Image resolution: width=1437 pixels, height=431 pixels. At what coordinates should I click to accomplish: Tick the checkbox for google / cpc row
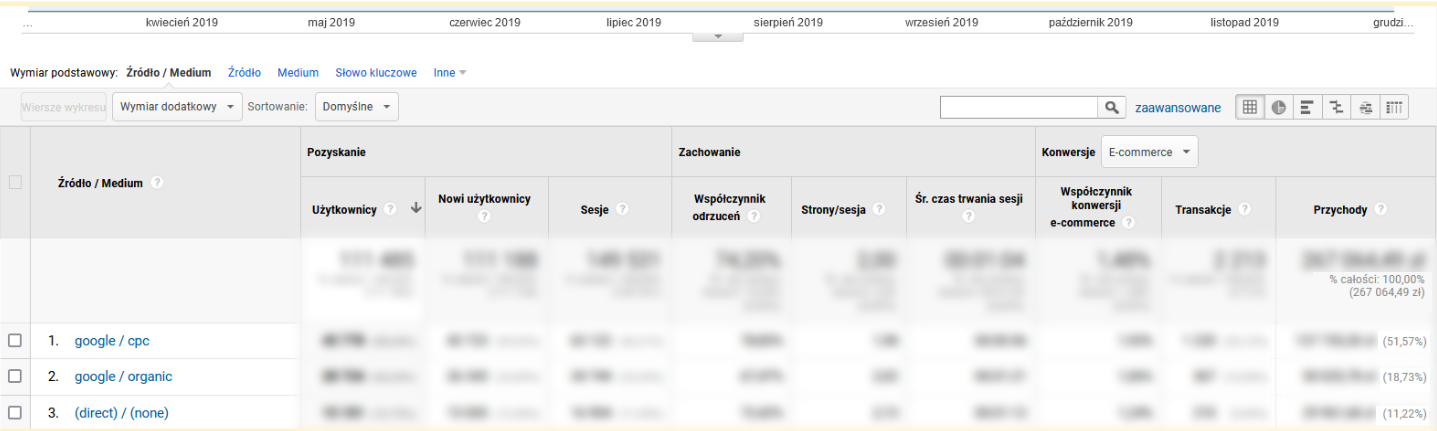coord(15,341)
